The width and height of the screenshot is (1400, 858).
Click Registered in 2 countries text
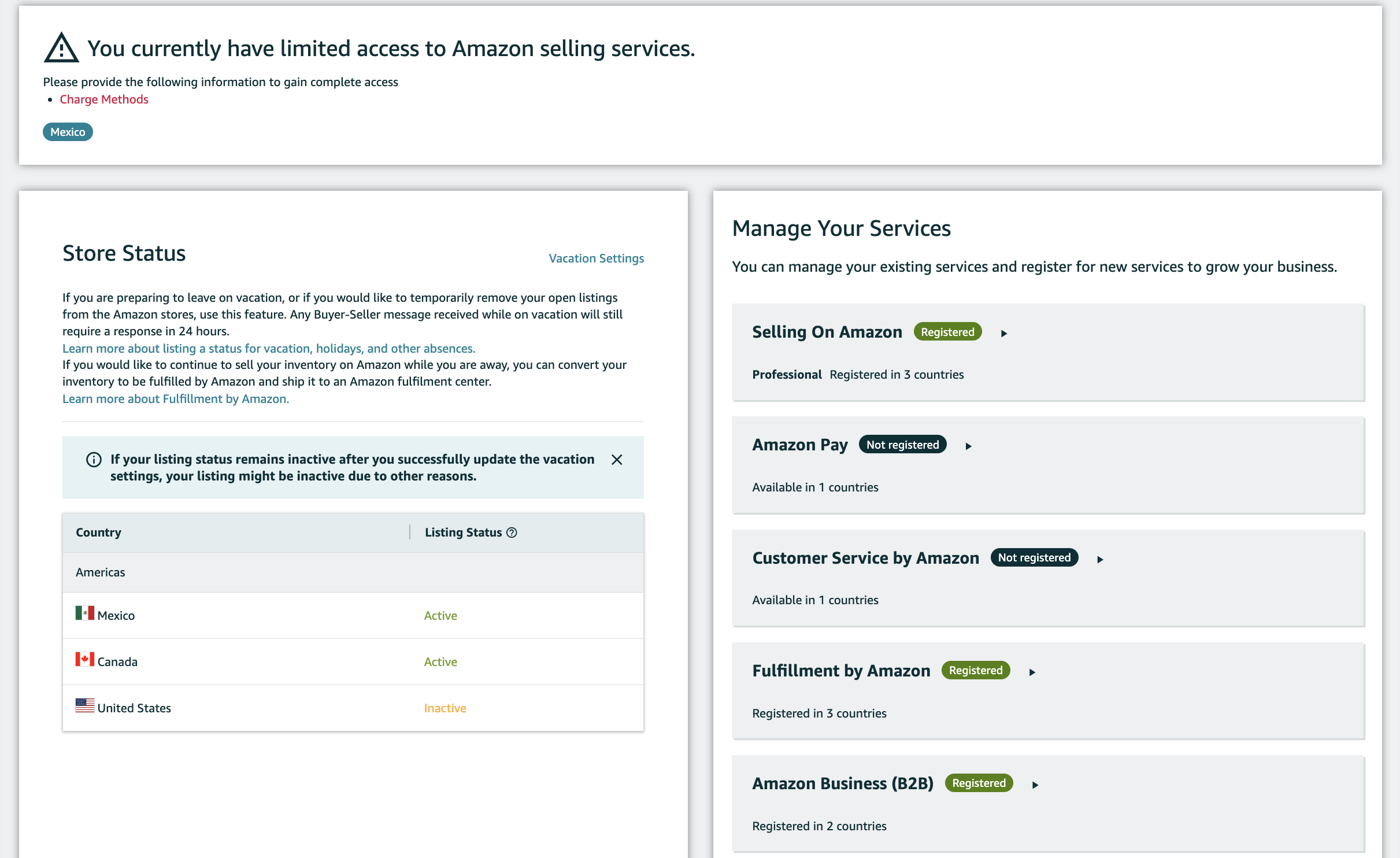tap(819, 826)
